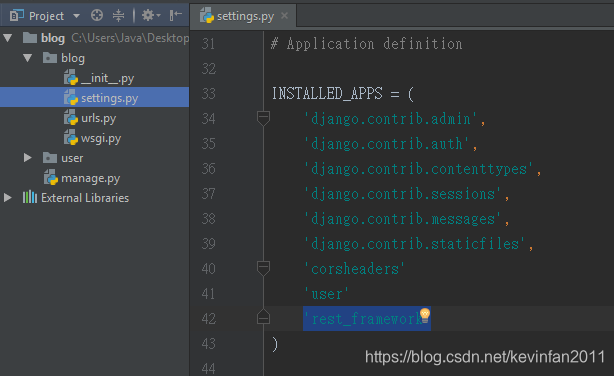Collapse the root blog project folder
This screenshot has width=614, height=376.
(8, 38)
